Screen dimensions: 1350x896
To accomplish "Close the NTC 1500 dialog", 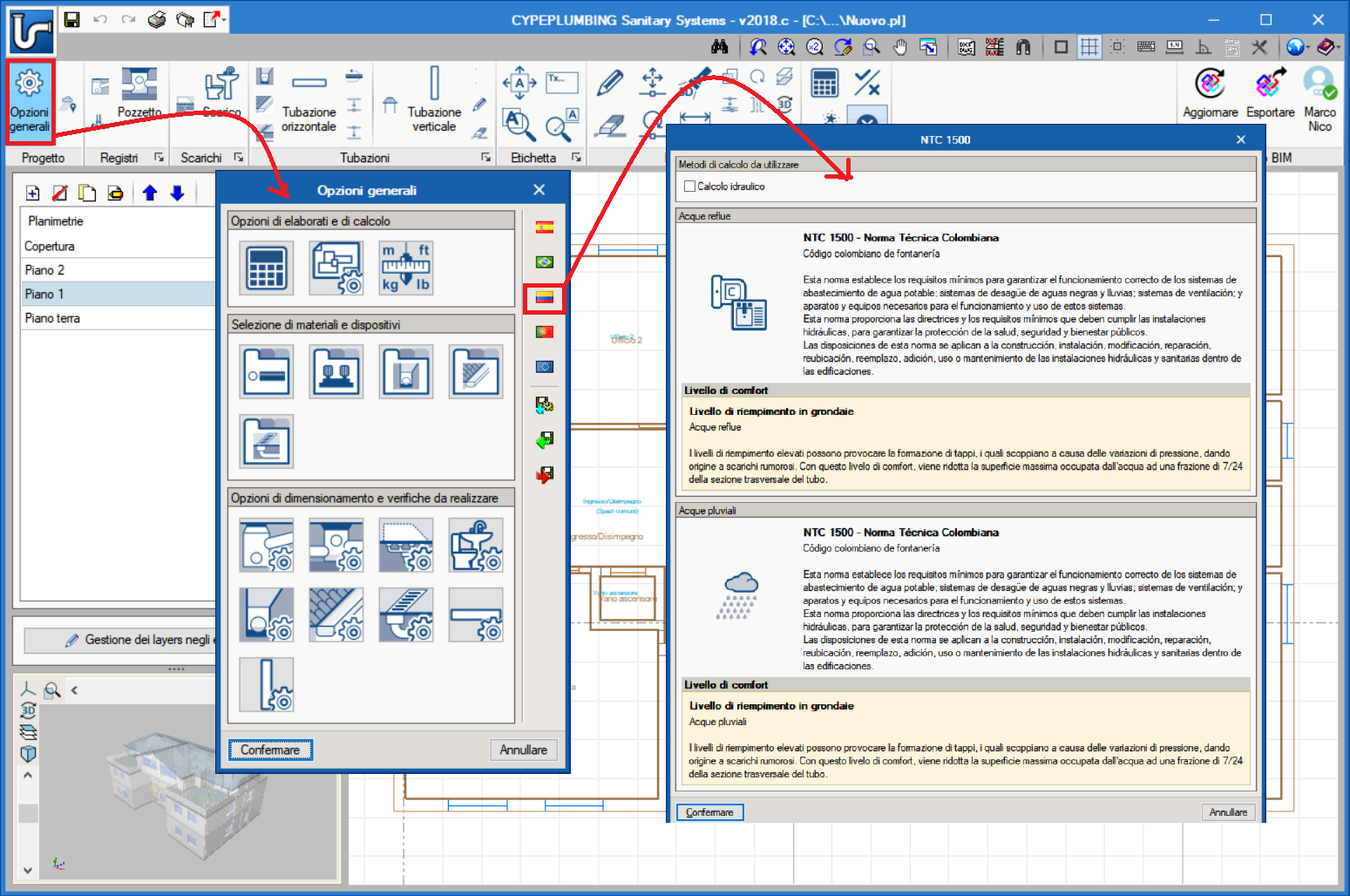I will click(1241, 139).
